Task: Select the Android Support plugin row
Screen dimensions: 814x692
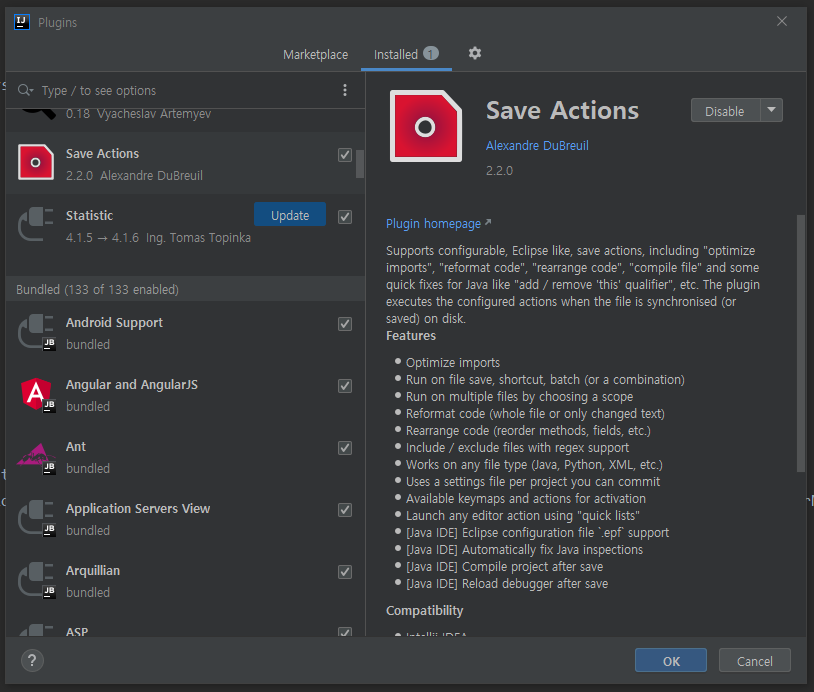Action: (x=185, y=332)
